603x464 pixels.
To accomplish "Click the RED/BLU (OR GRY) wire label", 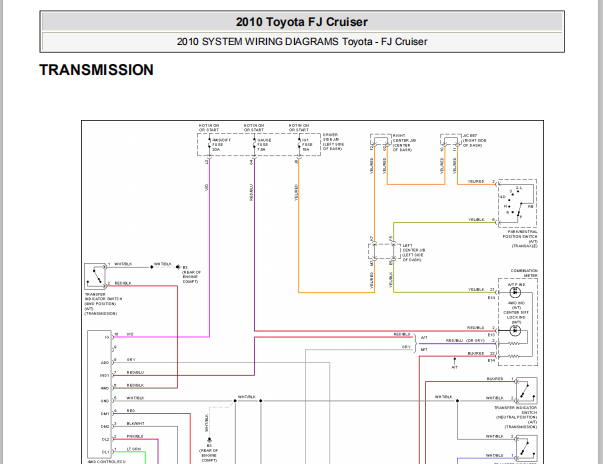I will pos(465,341).
